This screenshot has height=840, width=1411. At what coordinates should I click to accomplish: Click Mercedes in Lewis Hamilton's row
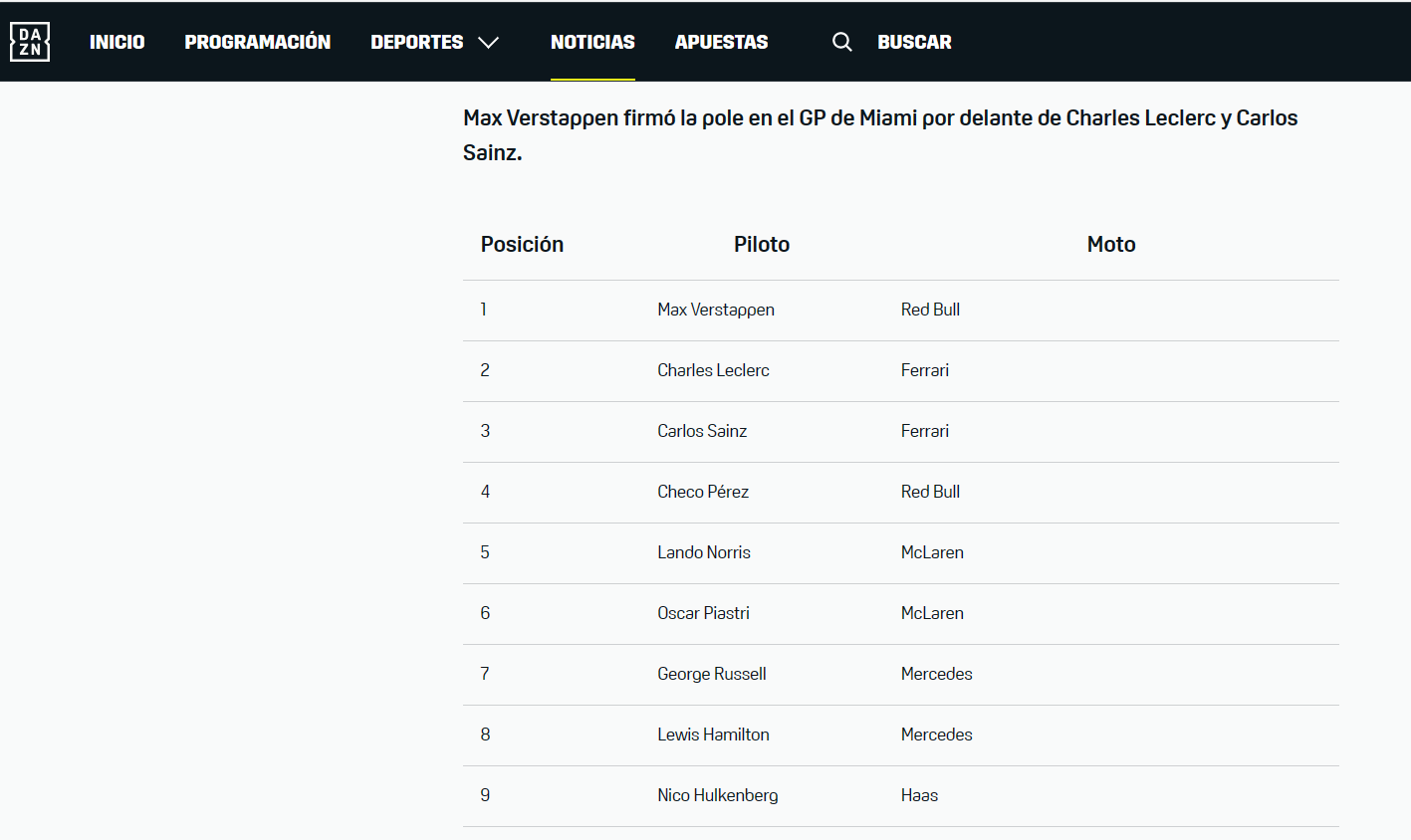click(x=937, y=735)
